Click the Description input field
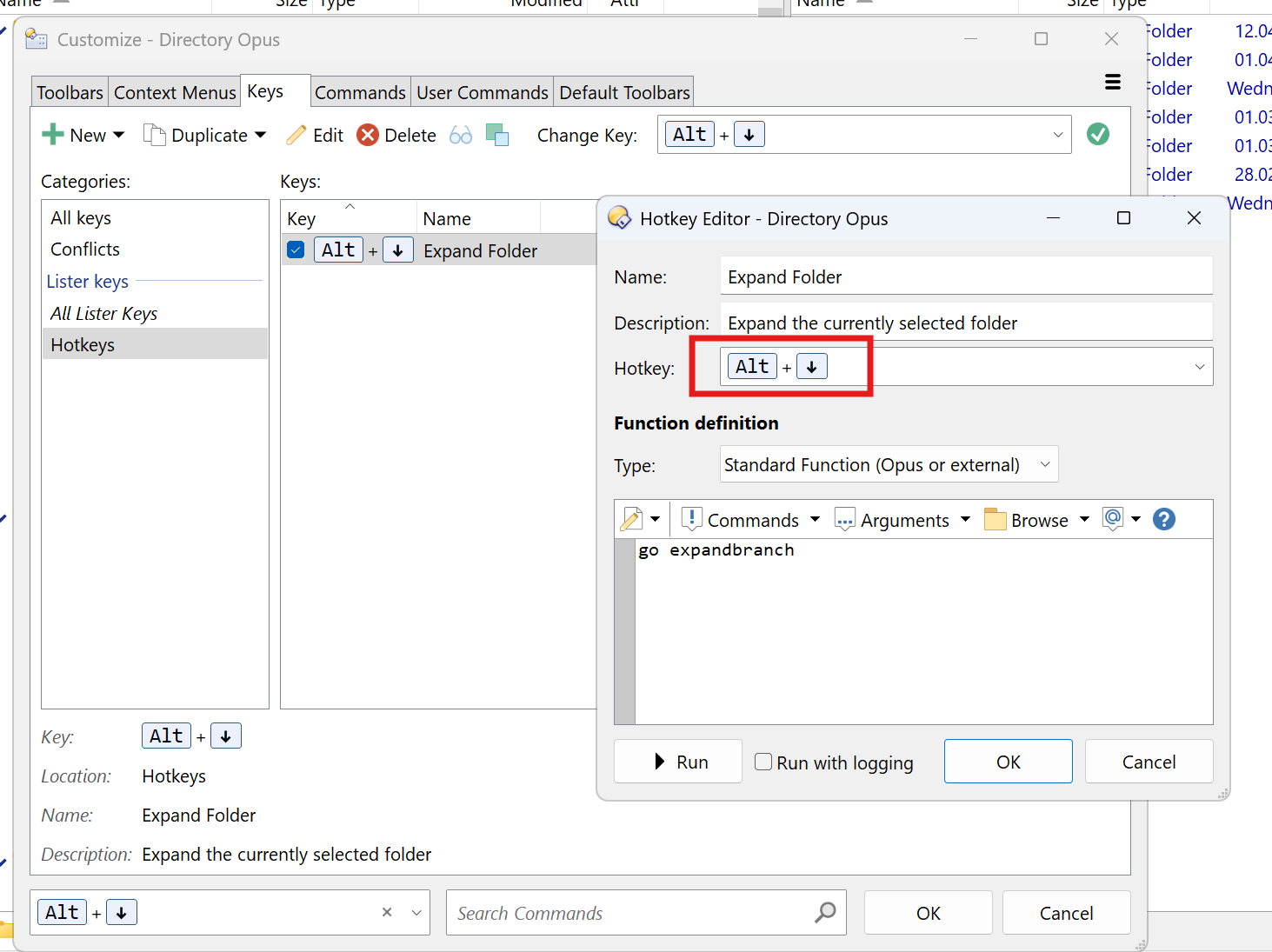The width and height of the screenshot is (1272, 952). [x=966, y=323]
